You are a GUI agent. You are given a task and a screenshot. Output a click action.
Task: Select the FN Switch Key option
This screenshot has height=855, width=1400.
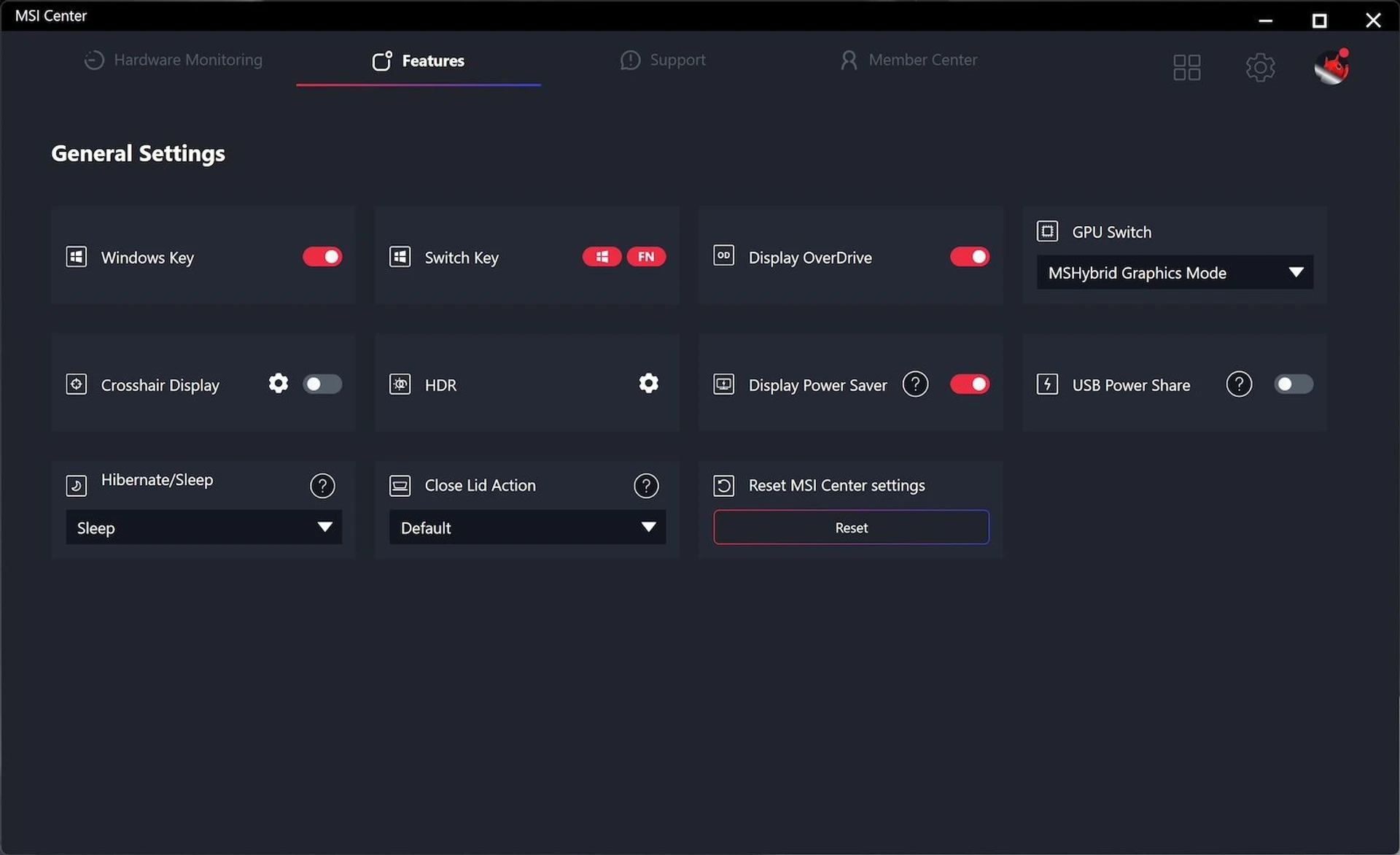click(x=646, y=257)
